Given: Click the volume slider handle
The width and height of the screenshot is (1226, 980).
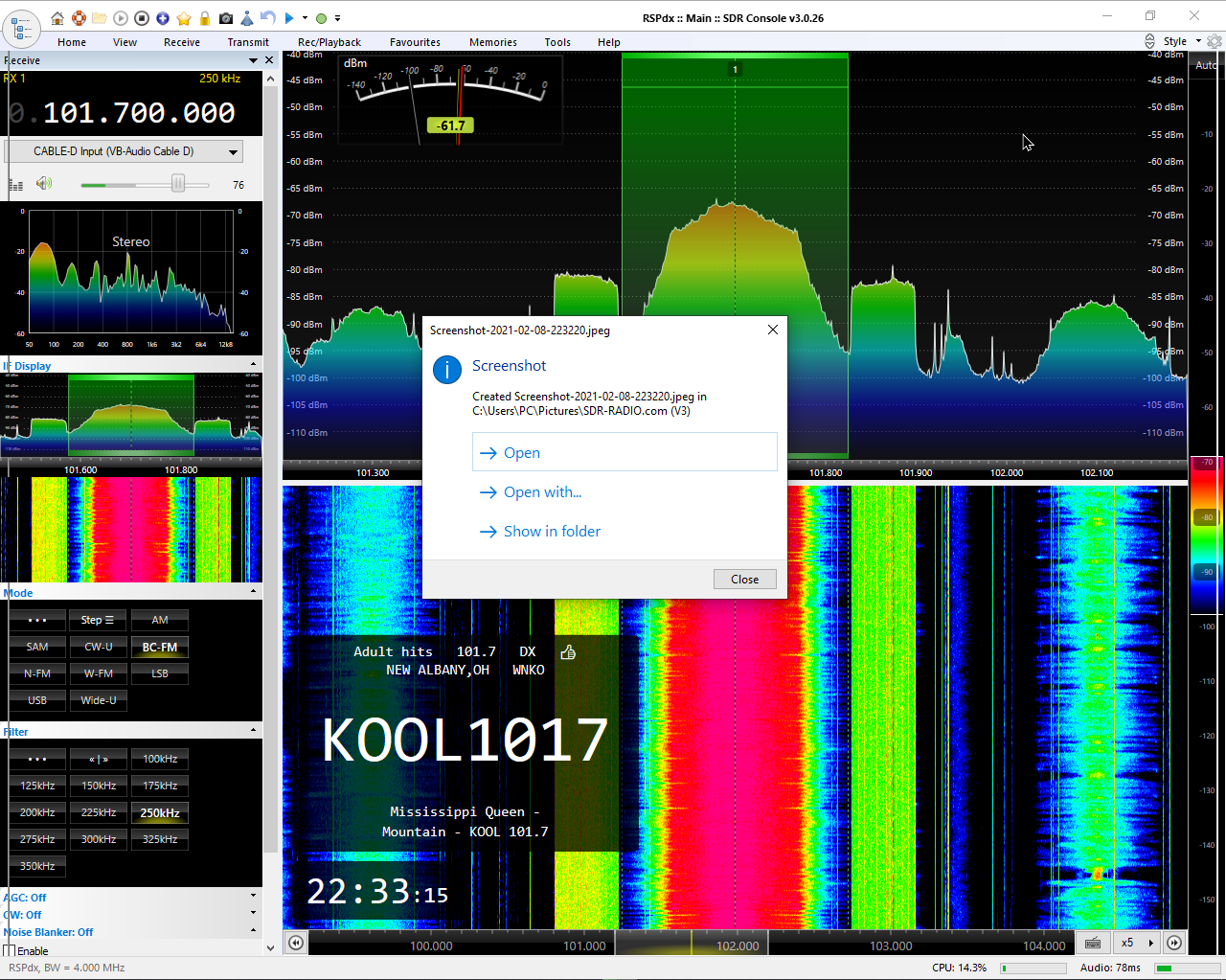Looking at the screenshot, I should click(178, 184).
